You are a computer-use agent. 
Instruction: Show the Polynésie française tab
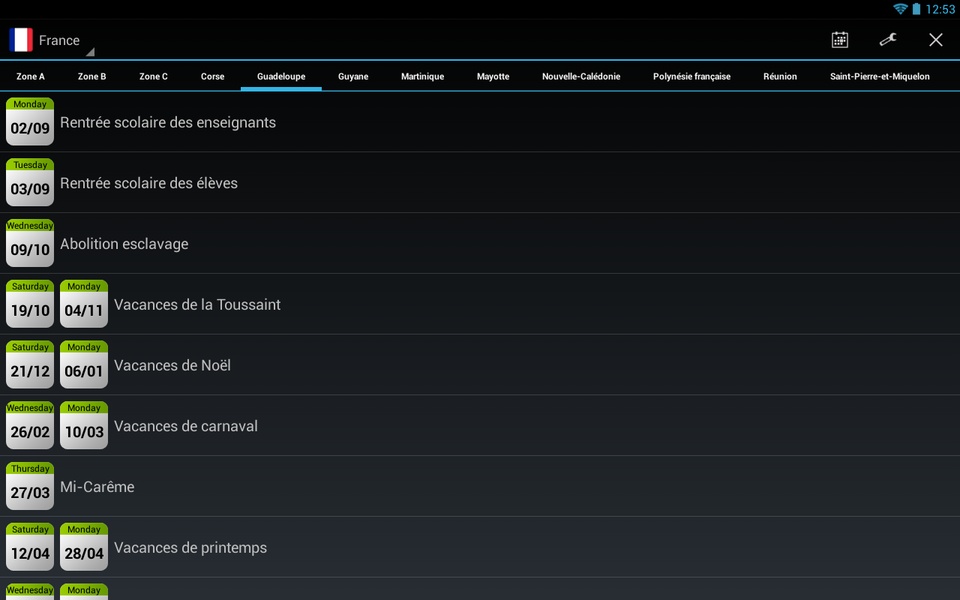pyautogui.click(x=692, y=77)
